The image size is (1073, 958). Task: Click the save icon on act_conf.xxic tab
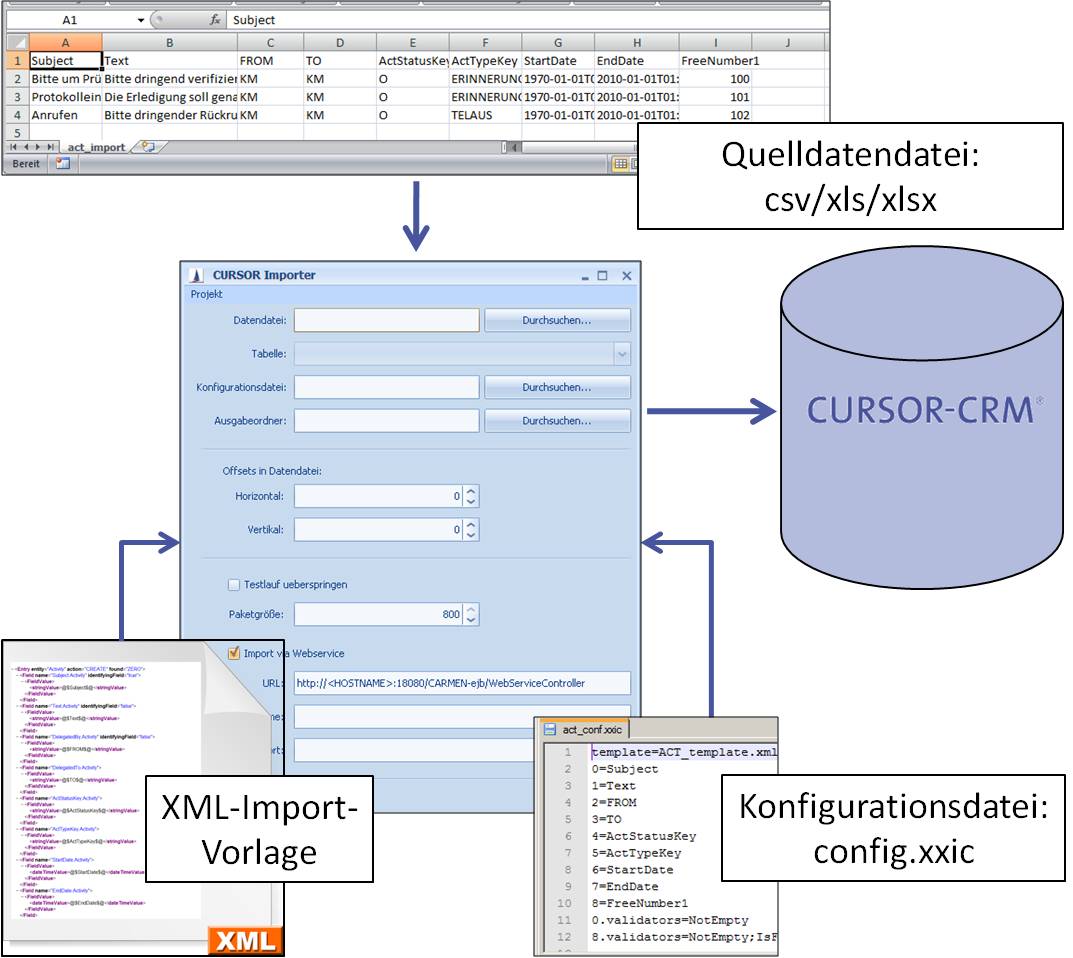(x=549, y=729)
